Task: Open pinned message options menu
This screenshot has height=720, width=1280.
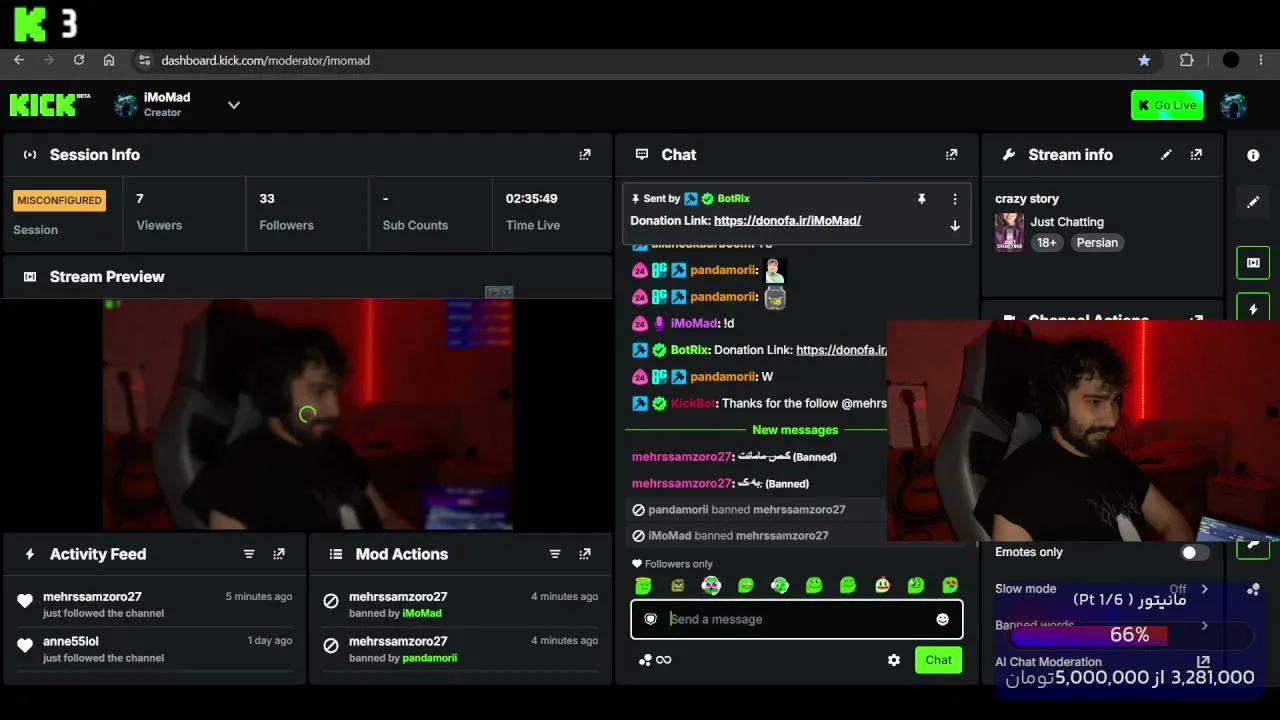Action: pos(955,199)
